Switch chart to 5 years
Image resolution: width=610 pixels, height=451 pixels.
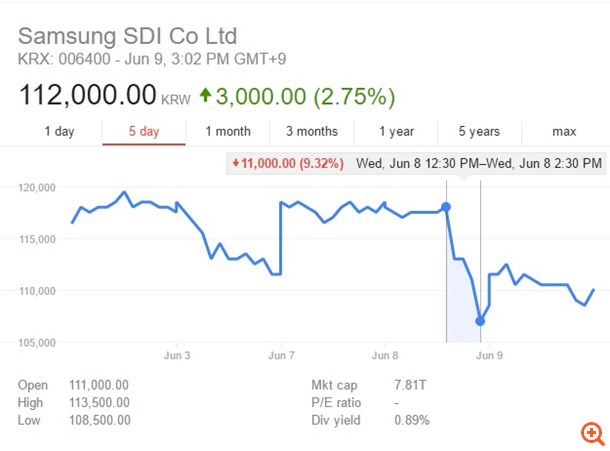479,131
